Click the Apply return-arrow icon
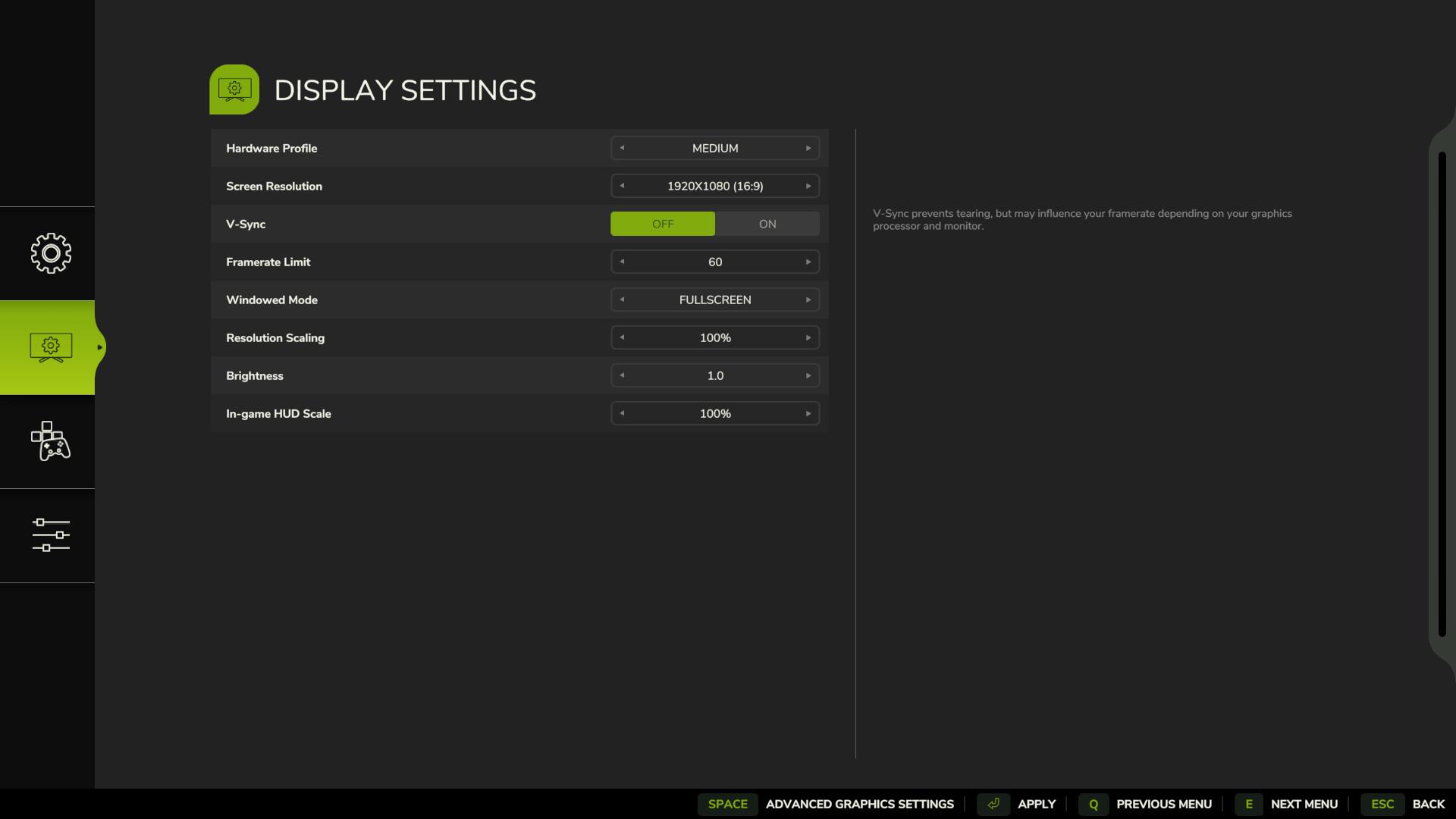Viewport: 1456px width, 819px height. [x=993, y=804]
